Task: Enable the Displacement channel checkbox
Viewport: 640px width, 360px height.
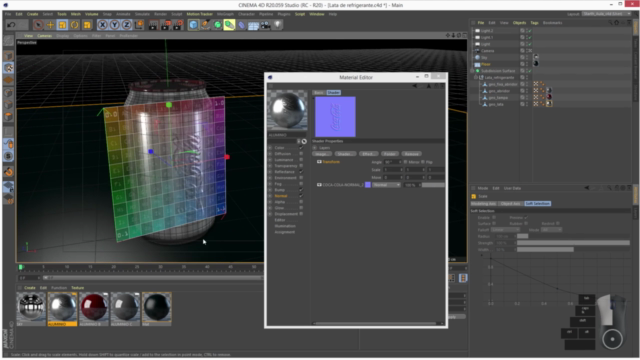Action: click(x=301, y=214)
